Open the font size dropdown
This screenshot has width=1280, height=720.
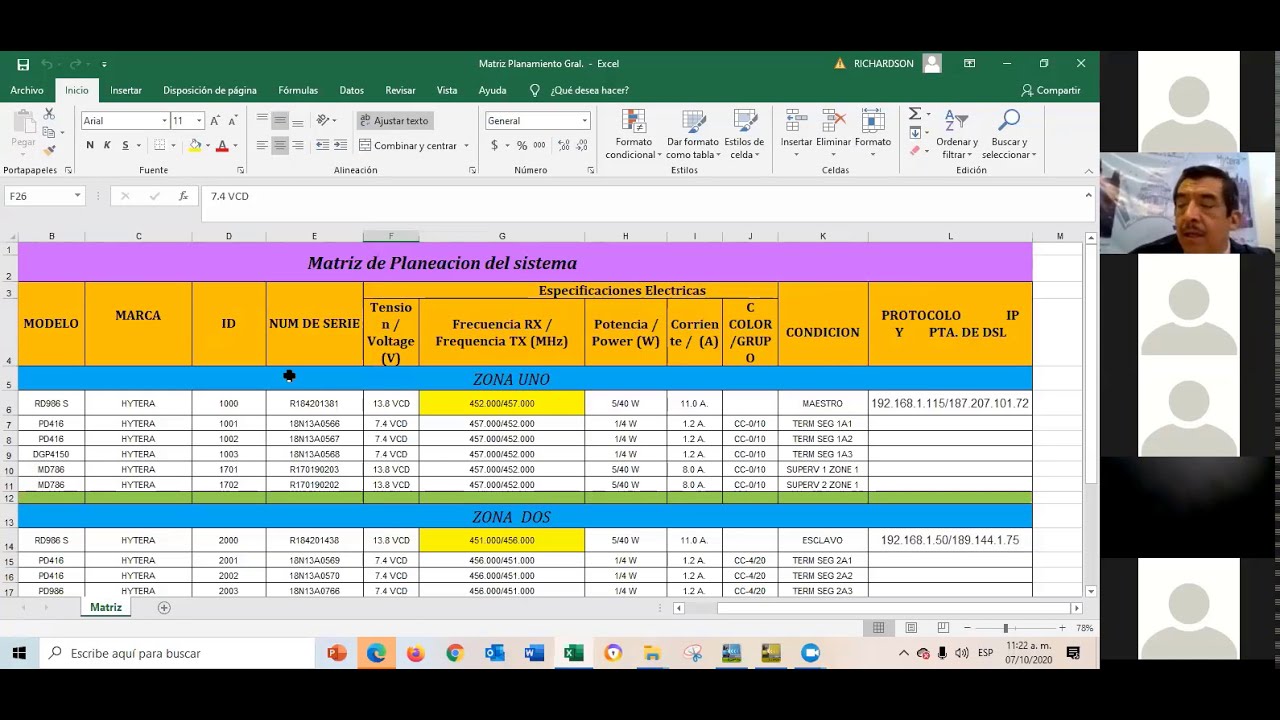[199, 121]
